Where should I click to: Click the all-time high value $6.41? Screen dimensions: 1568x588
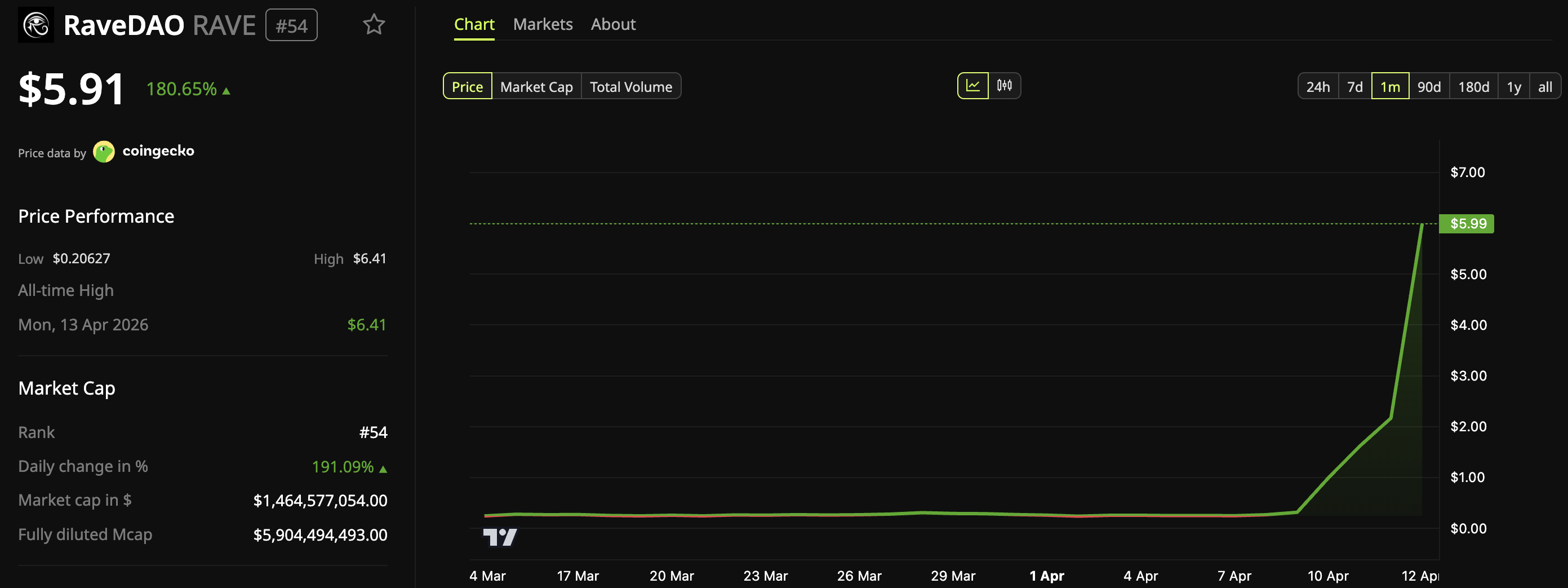(366, 324)
